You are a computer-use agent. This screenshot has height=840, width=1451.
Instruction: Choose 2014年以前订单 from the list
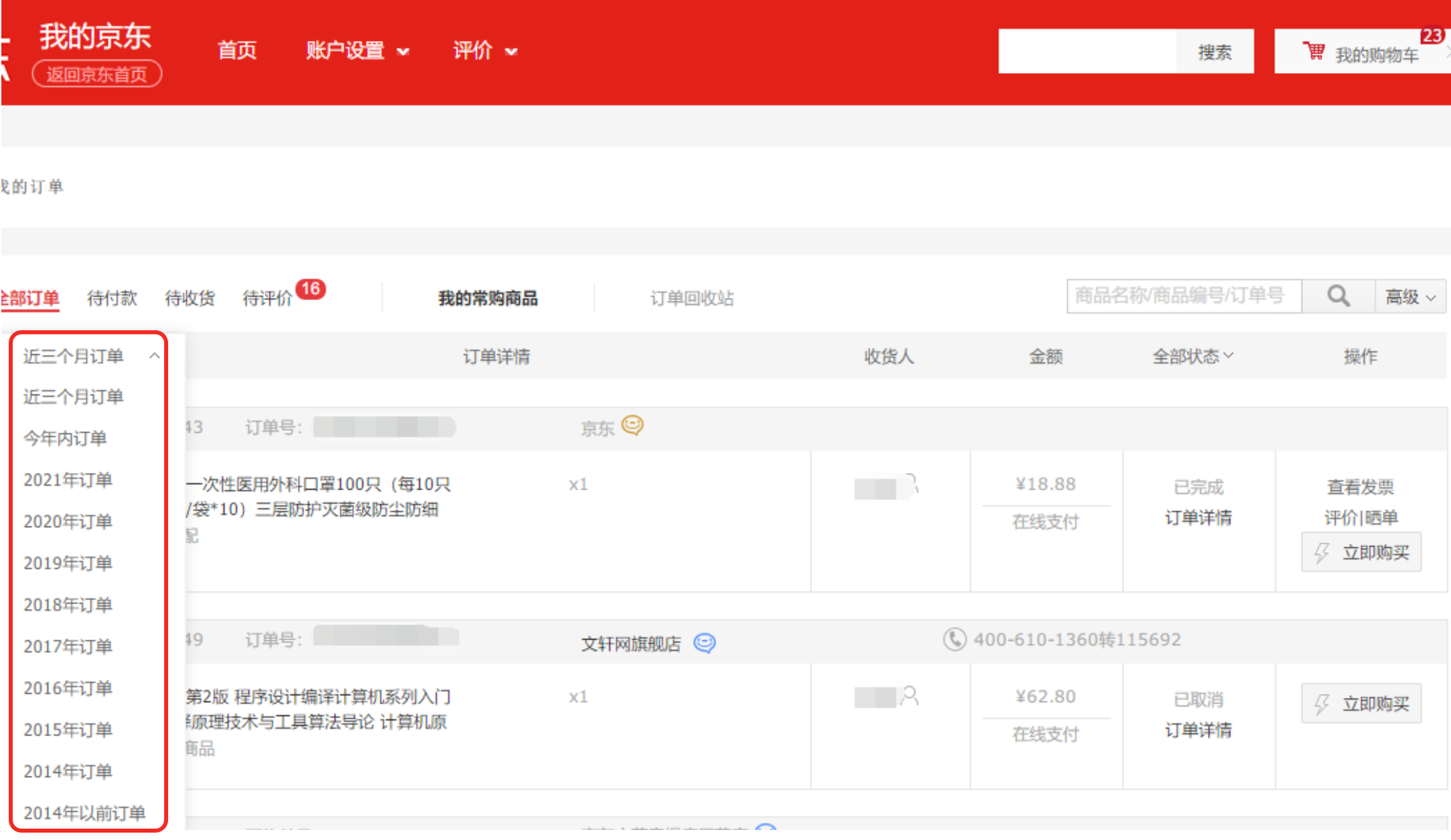pos(84,813)
